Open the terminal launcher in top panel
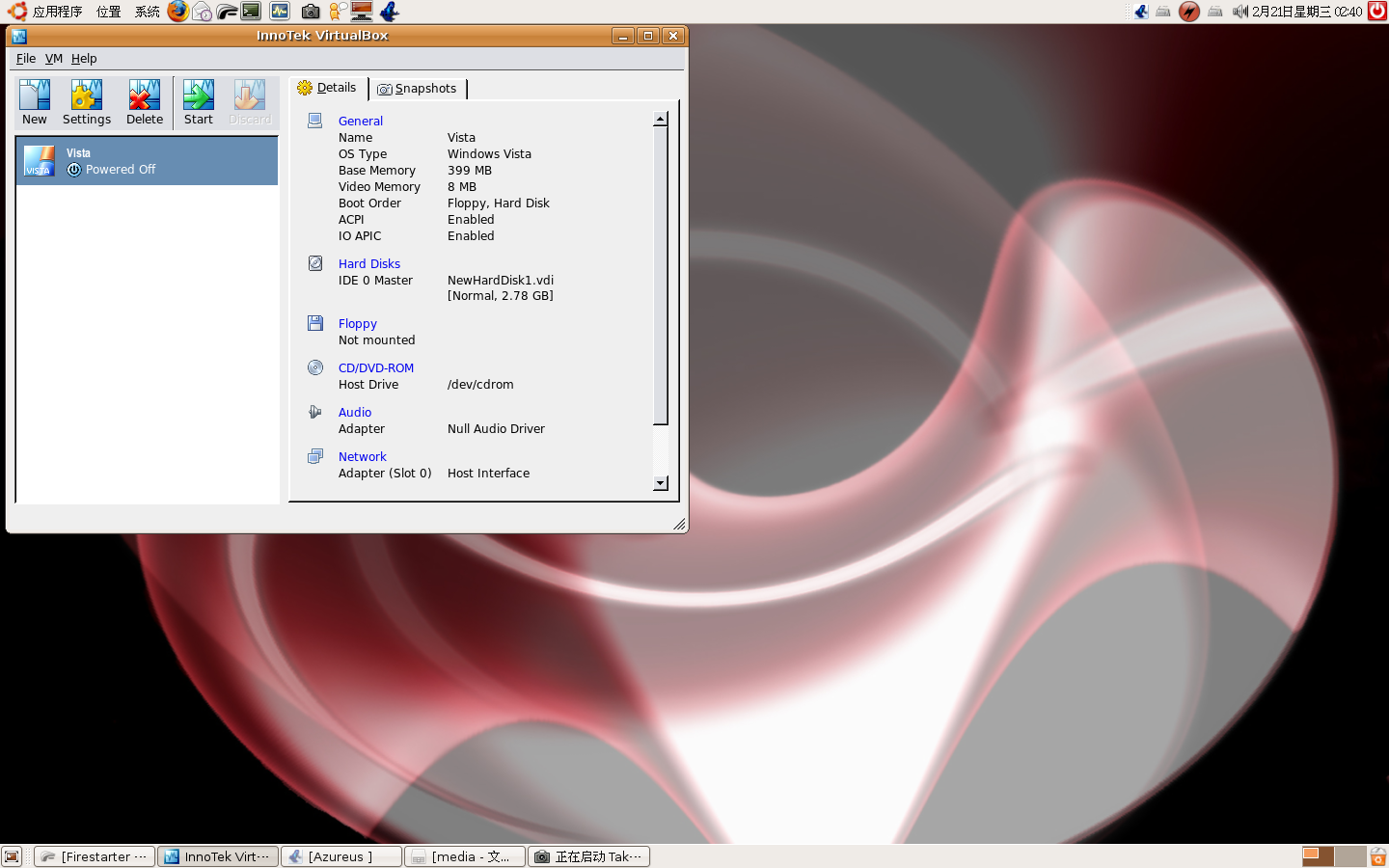 [x=252, y=12]
